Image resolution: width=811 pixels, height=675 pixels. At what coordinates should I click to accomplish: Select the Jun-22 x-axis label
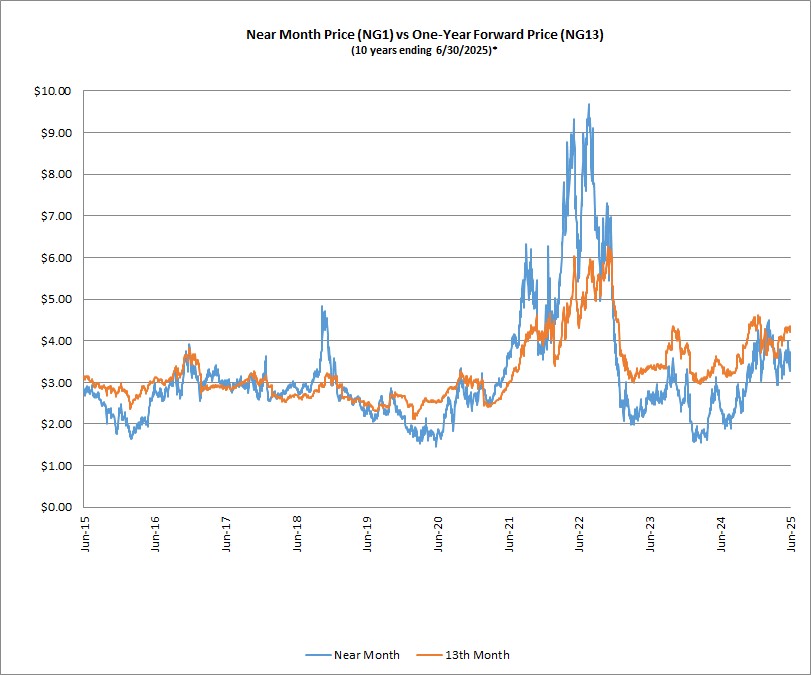click(x=580, y=534)
